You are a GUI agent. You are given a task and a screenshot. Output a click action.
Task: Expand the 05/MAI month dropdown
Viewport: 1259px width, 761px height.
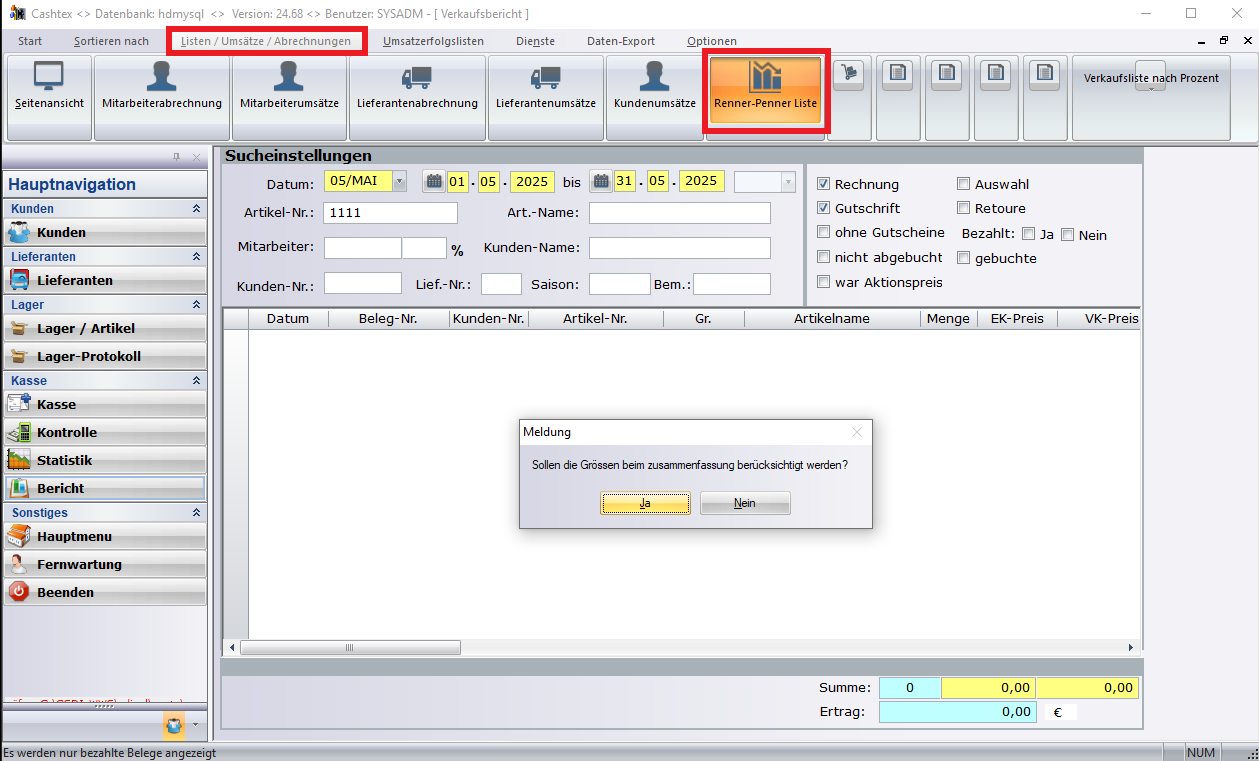point(399,181)
